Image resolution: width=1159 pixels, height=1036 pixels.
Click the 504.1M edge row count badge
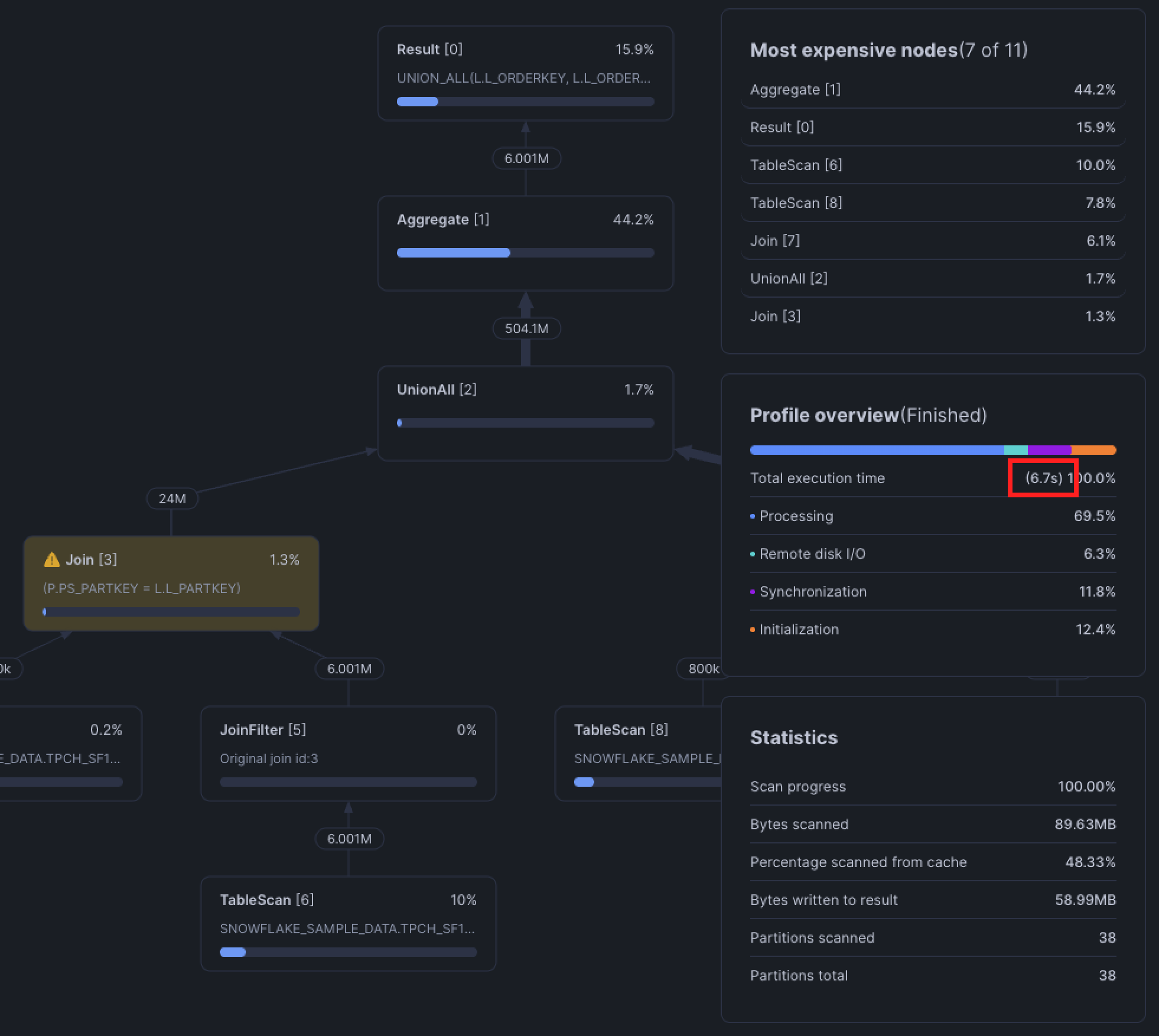(x=526, y=328)
